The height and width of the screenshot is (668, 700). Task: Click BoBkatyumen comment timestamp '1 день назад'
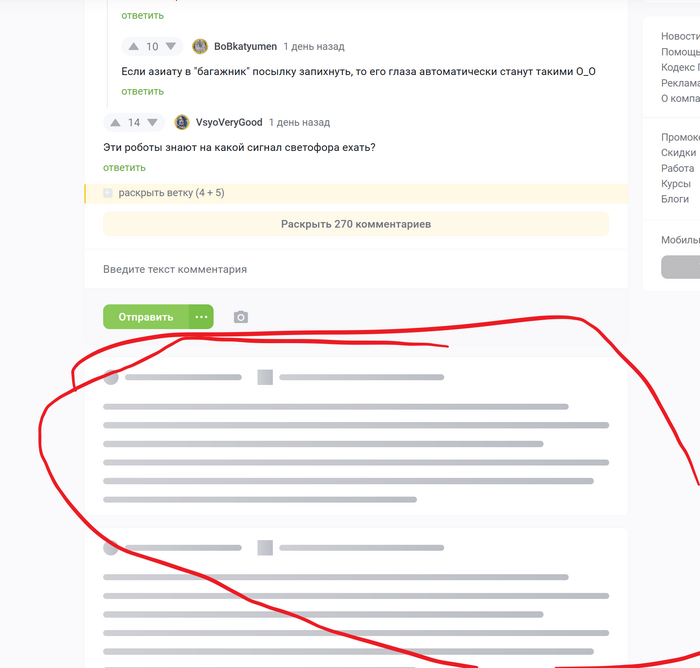point(314,46)
